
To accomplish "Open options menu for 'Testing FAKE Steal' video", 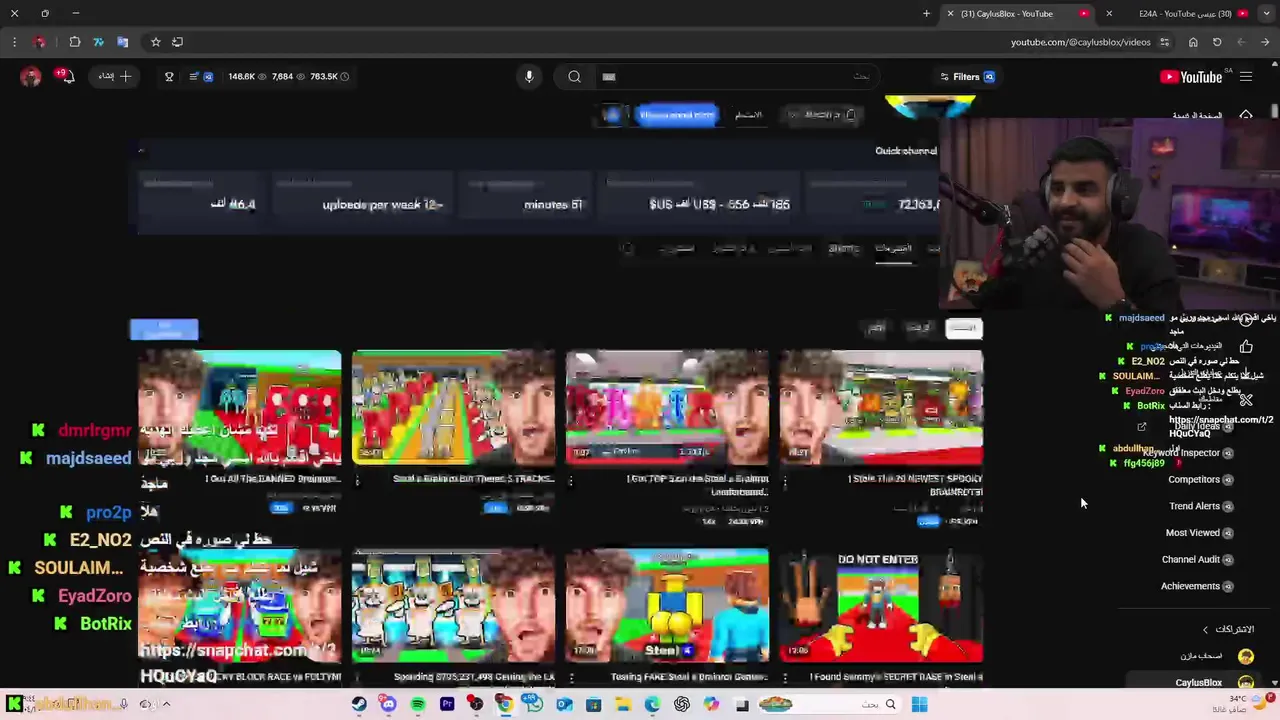I will pyautogui.click(x=571, y=678).
